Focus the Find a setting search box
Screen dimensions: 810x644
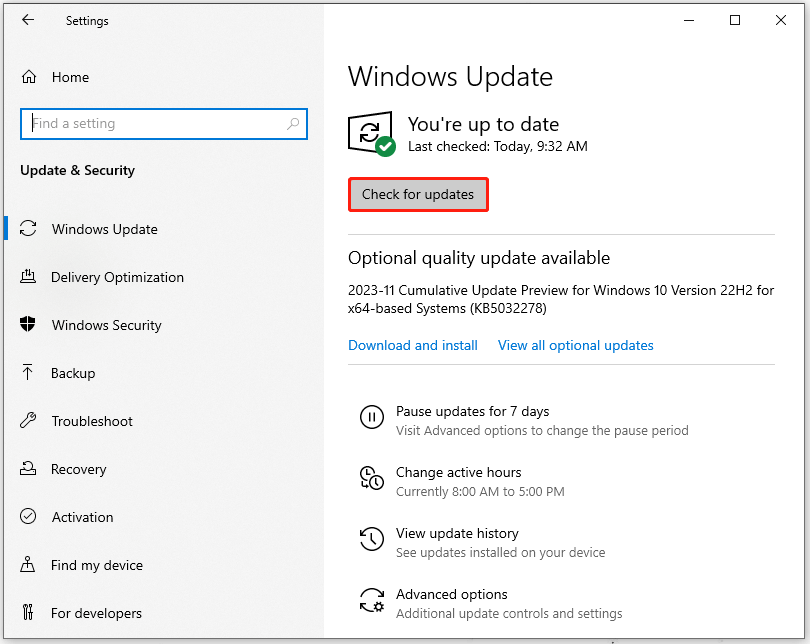coord(164,123)
